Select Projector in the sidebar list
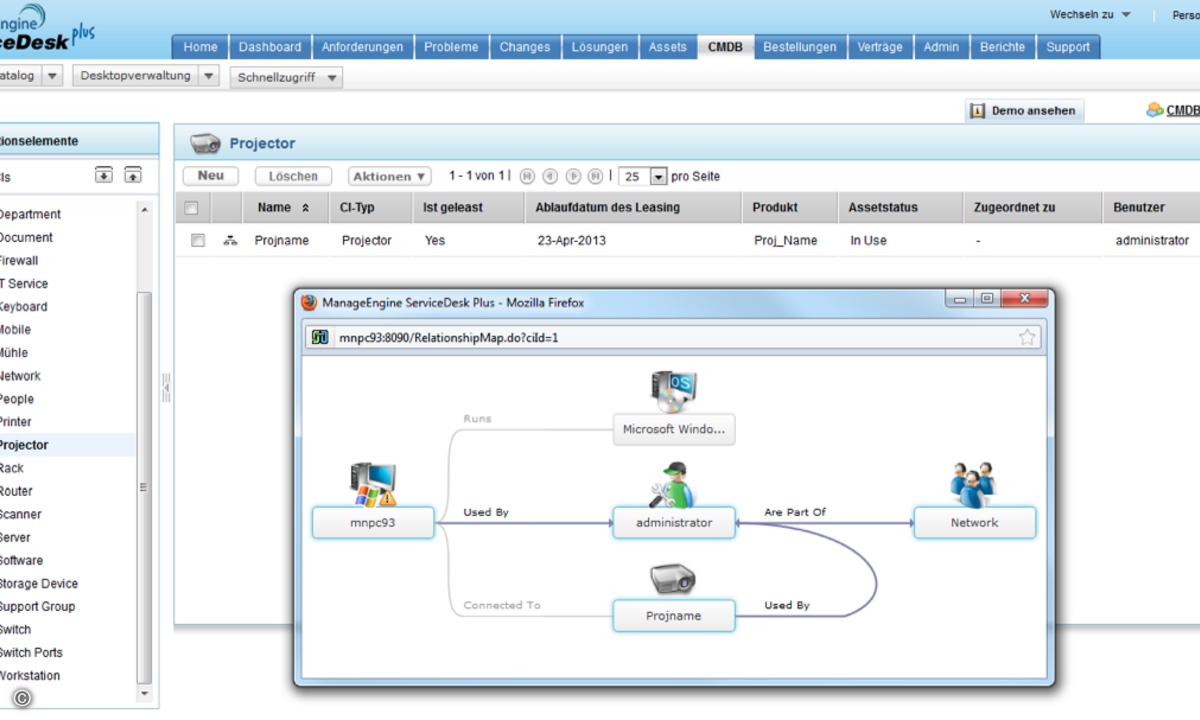Screen dimensions: 1200x720 (x=23, y=445)
